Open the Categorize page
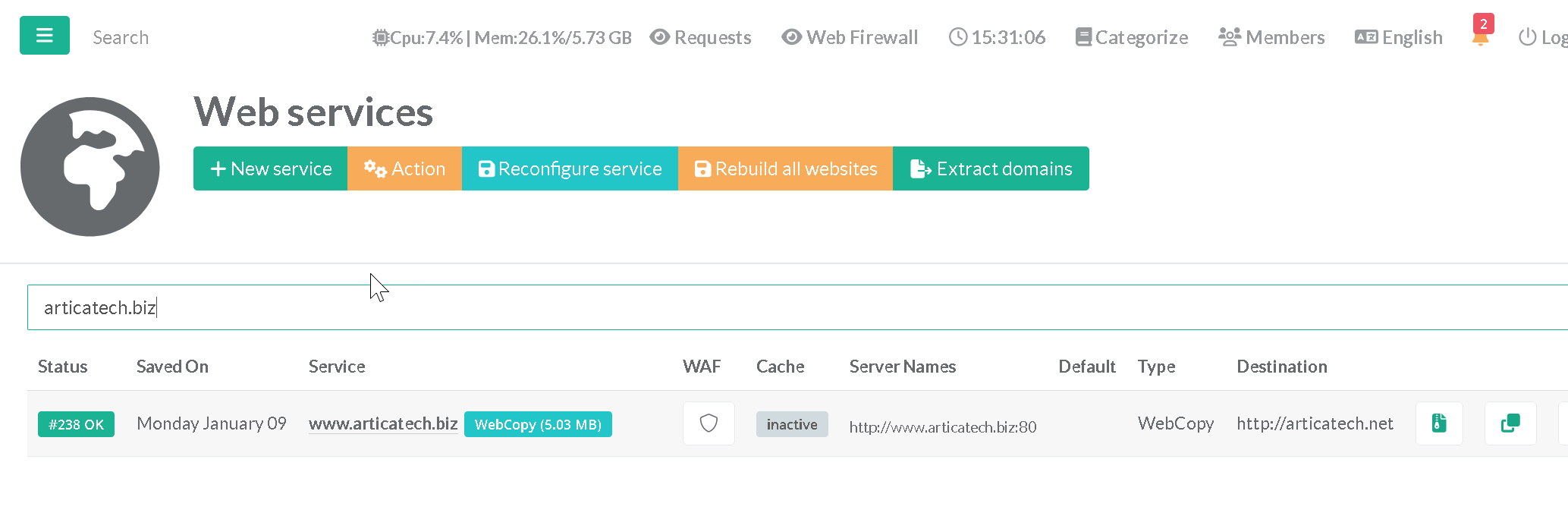The height and width of the screenshot is (513, 1568). point(1132,37)
